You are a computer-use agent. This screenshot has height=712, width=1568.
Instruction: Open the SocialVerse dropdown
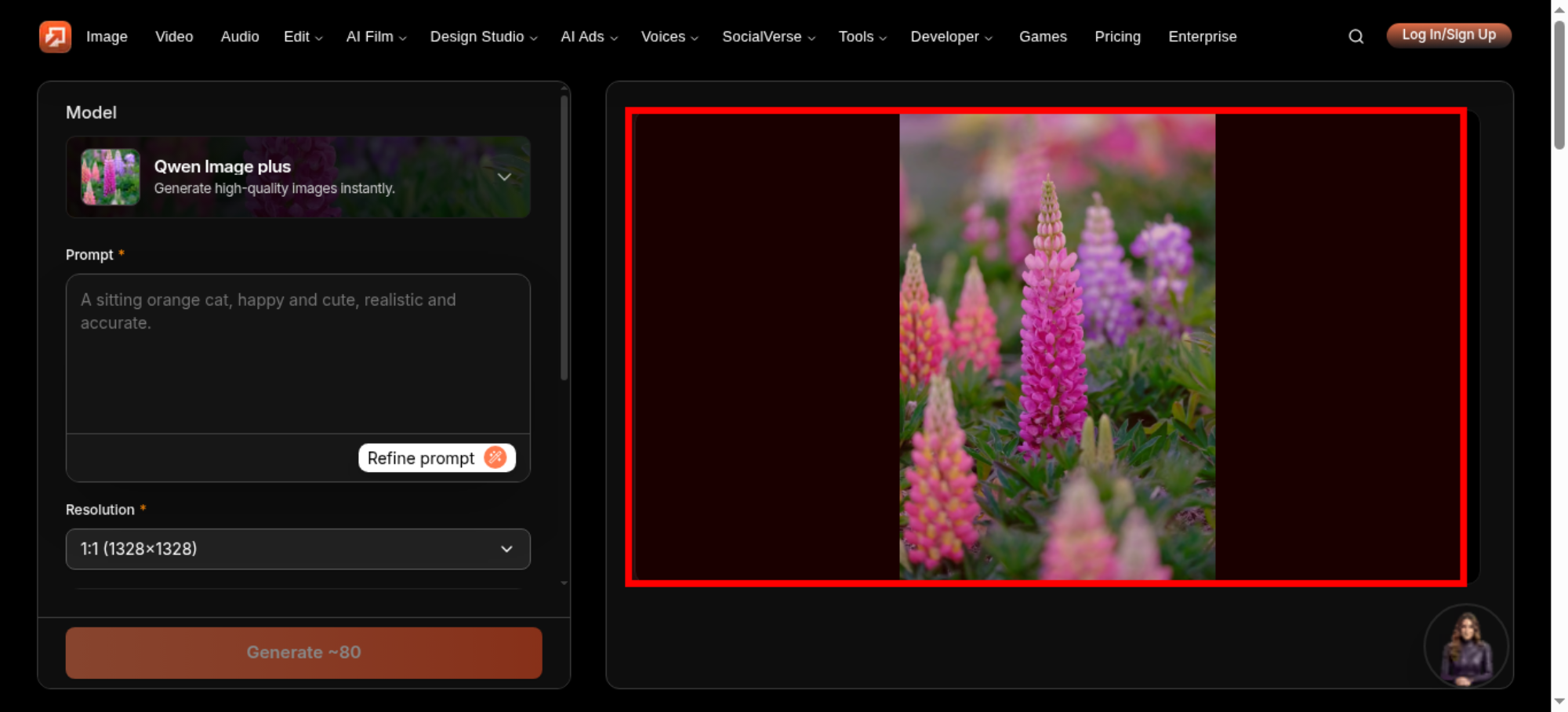[768, 37]
